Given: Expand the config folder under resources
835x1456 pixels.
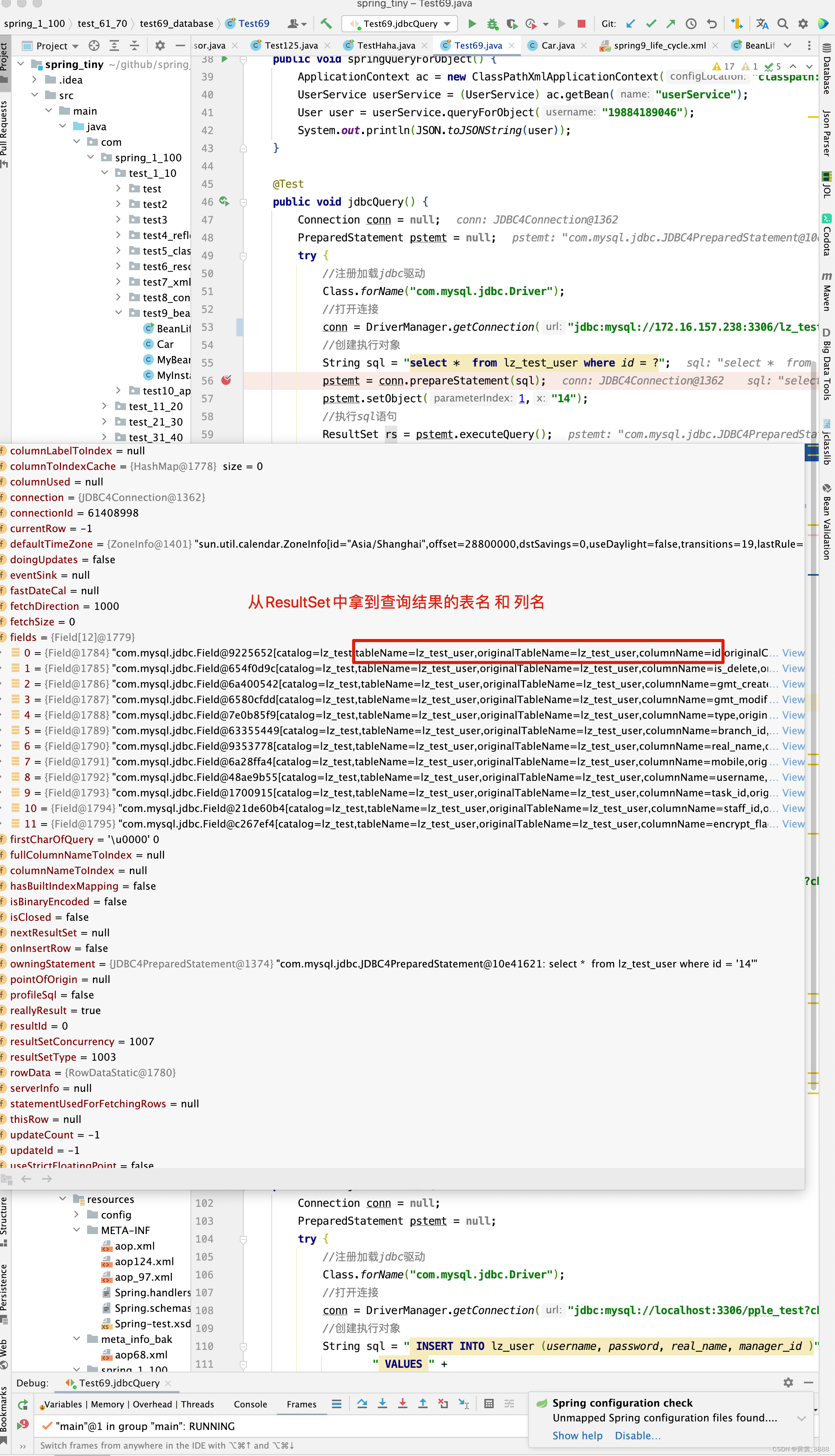Looking at the screenshot, I should 77,1214.
